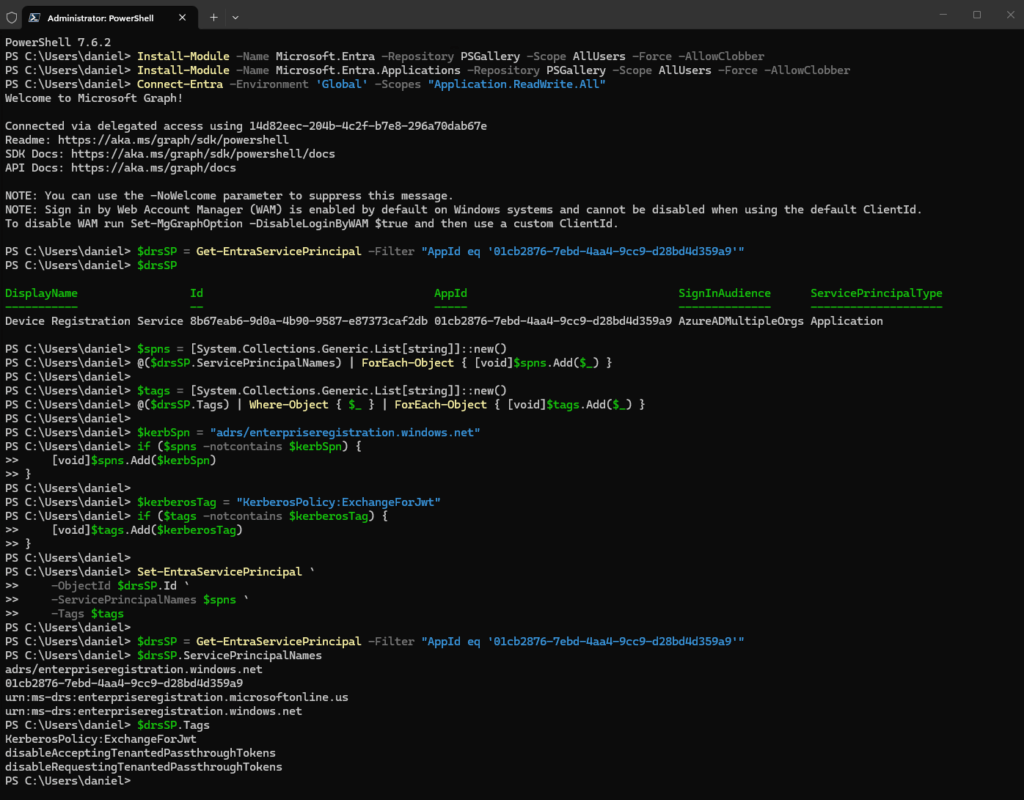Click the 'Welcome to Microsoft Graph!' text

(94, 98)
